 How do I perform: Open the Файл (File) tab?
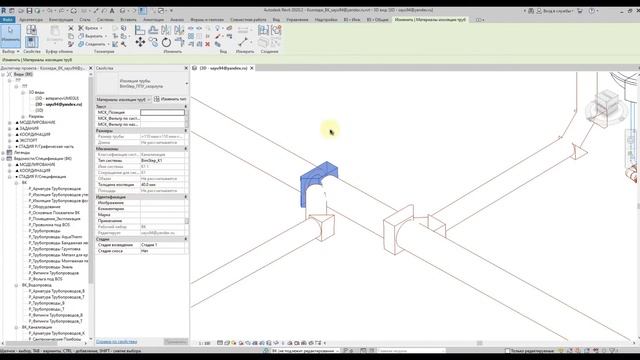[x=7, y=20]
